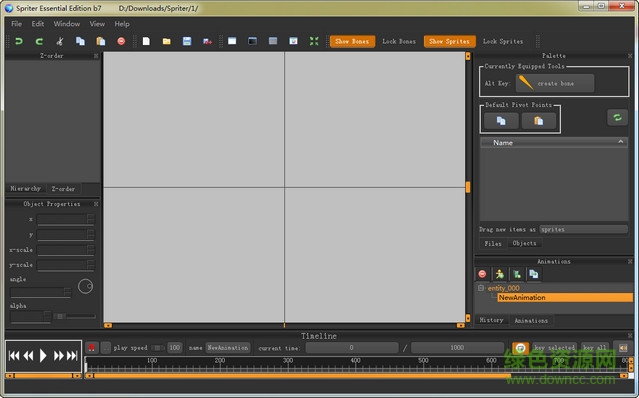This screenshot has width=639, height=398.
Task: Step to next keyframe with fast-forward button
Action: tap(59, 356)
